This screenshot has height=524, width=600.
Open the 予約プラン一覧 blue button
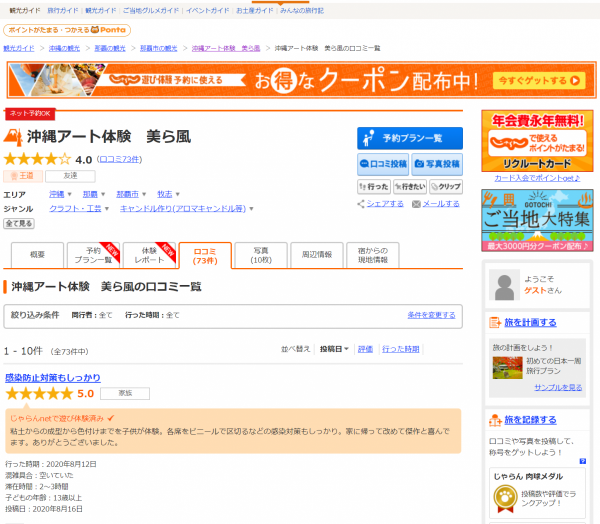(x=409, y=138)
